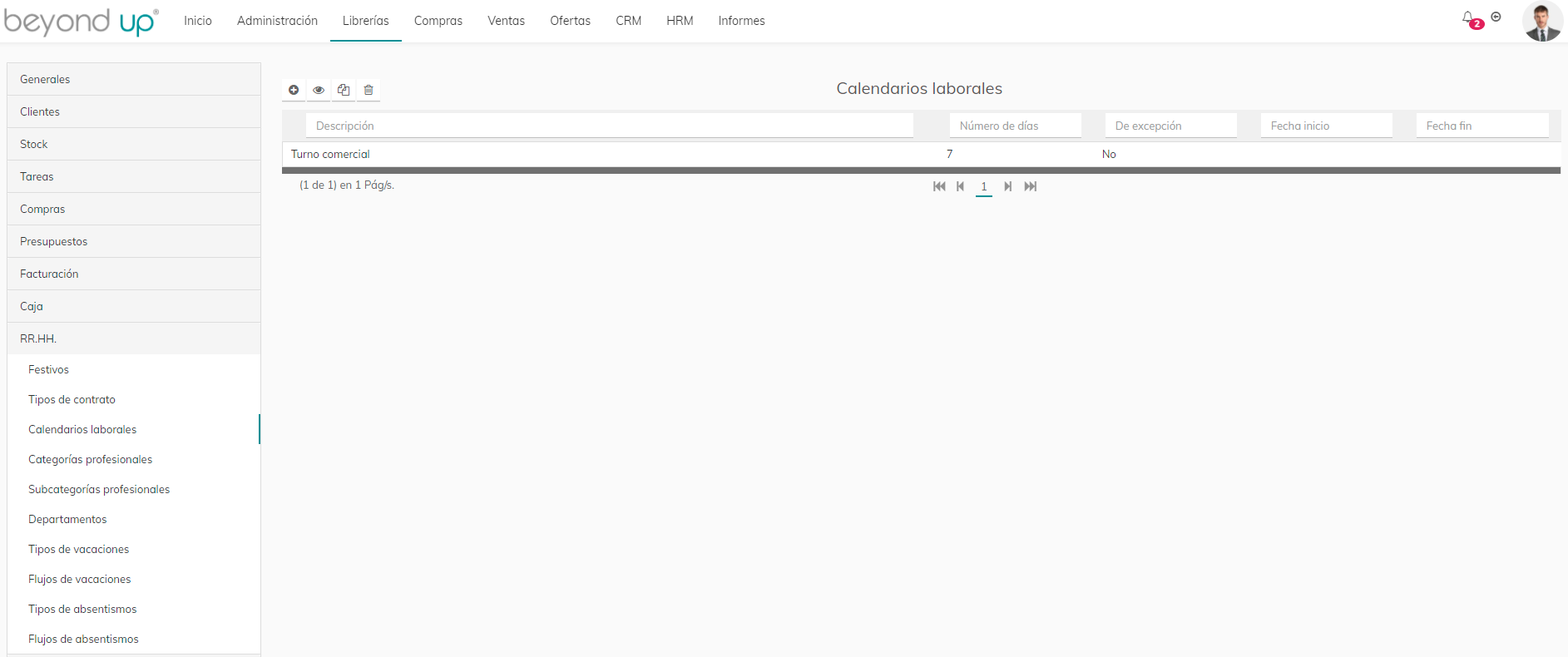Open Categorías profesionales
This screenshot has width=1568, height=657.
134,459
